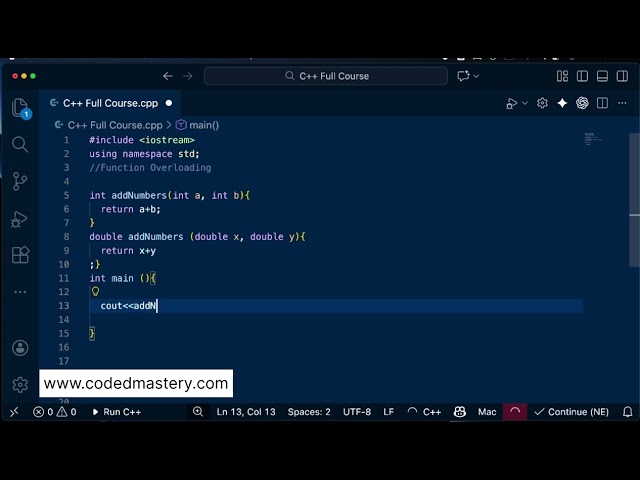
Task: Click Run C++ in status bar
Action: tap(116, 412)
